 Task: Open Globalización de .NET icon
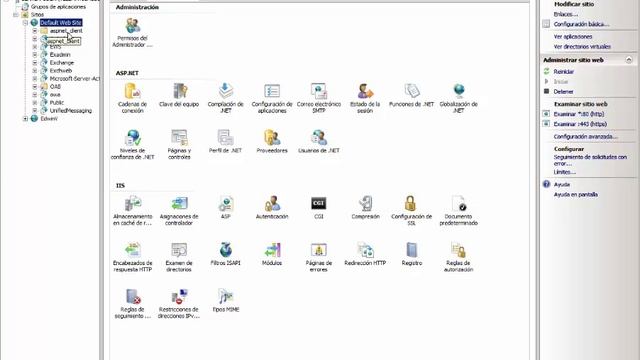(x=458, y=91)
